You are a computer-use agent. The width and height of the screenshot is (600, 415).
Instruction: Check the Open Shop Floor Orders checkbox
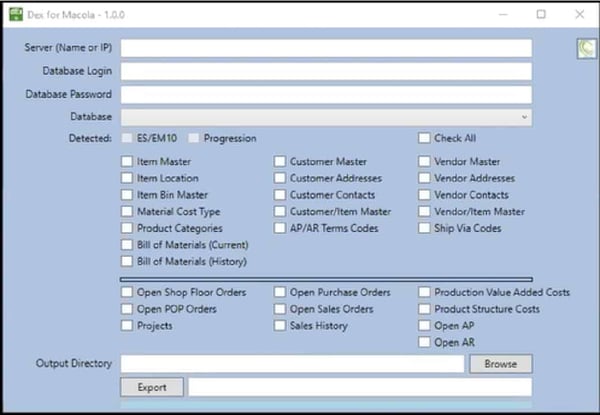(x=127, y=292)
